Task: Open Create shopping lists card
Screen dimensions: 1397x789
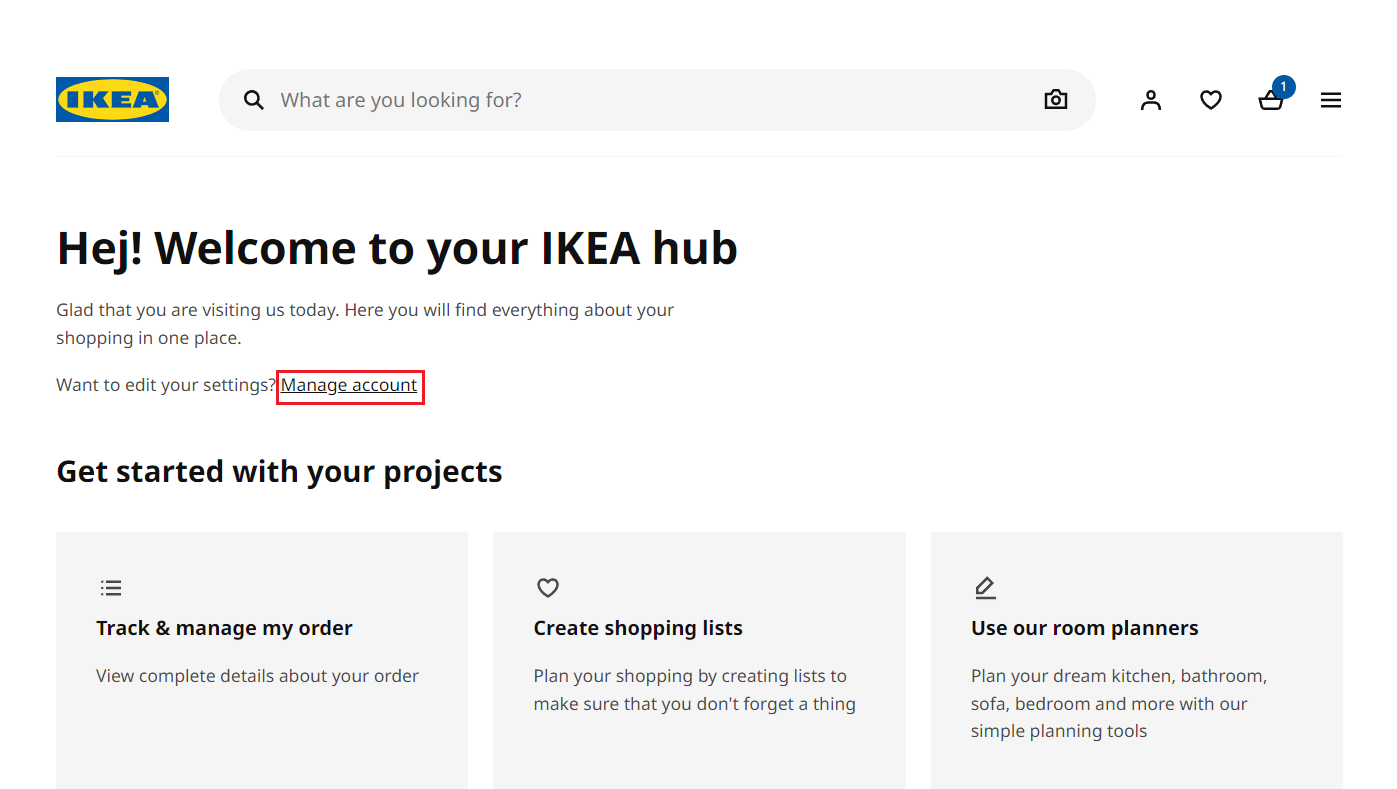Action: (699, 660)
